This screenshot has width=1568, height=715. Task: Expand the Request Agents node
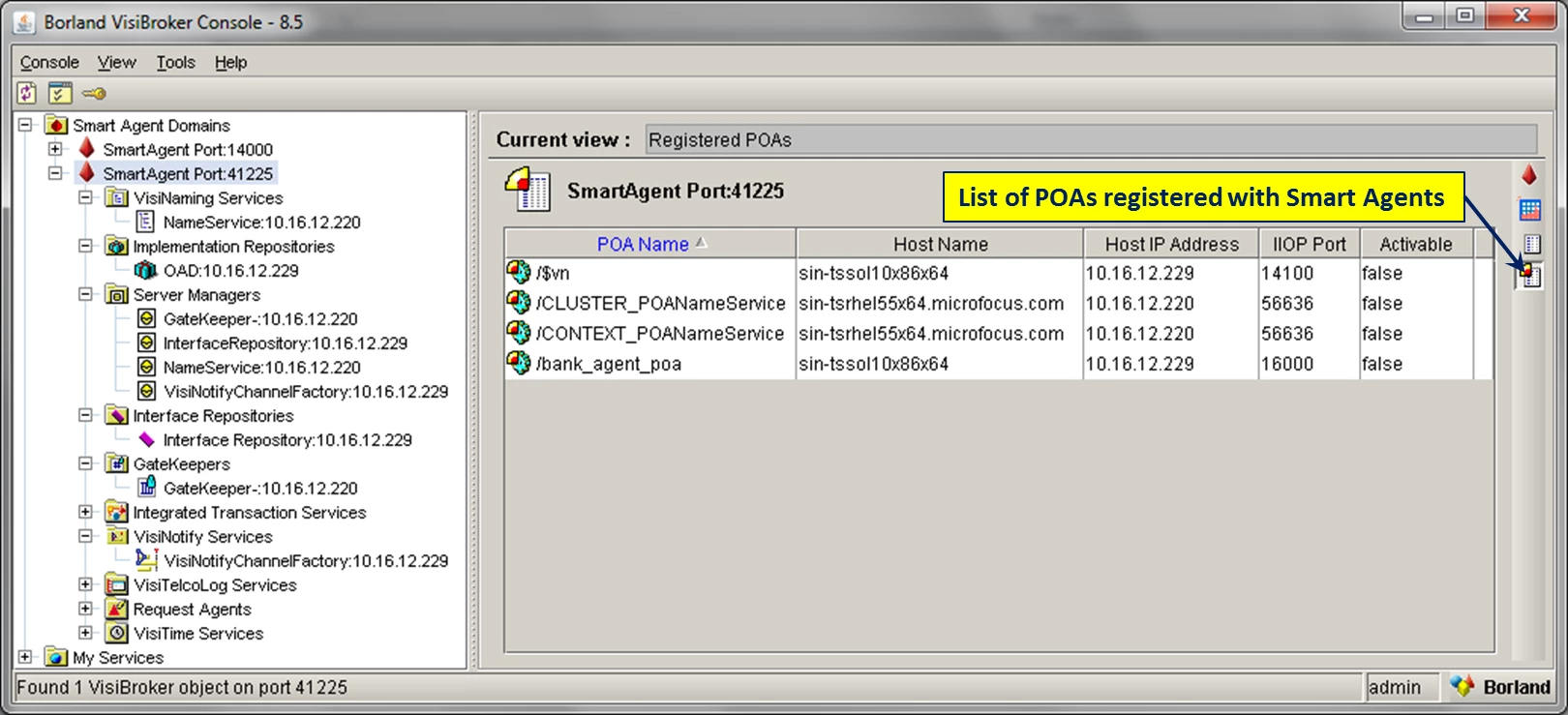coord(85,609)
